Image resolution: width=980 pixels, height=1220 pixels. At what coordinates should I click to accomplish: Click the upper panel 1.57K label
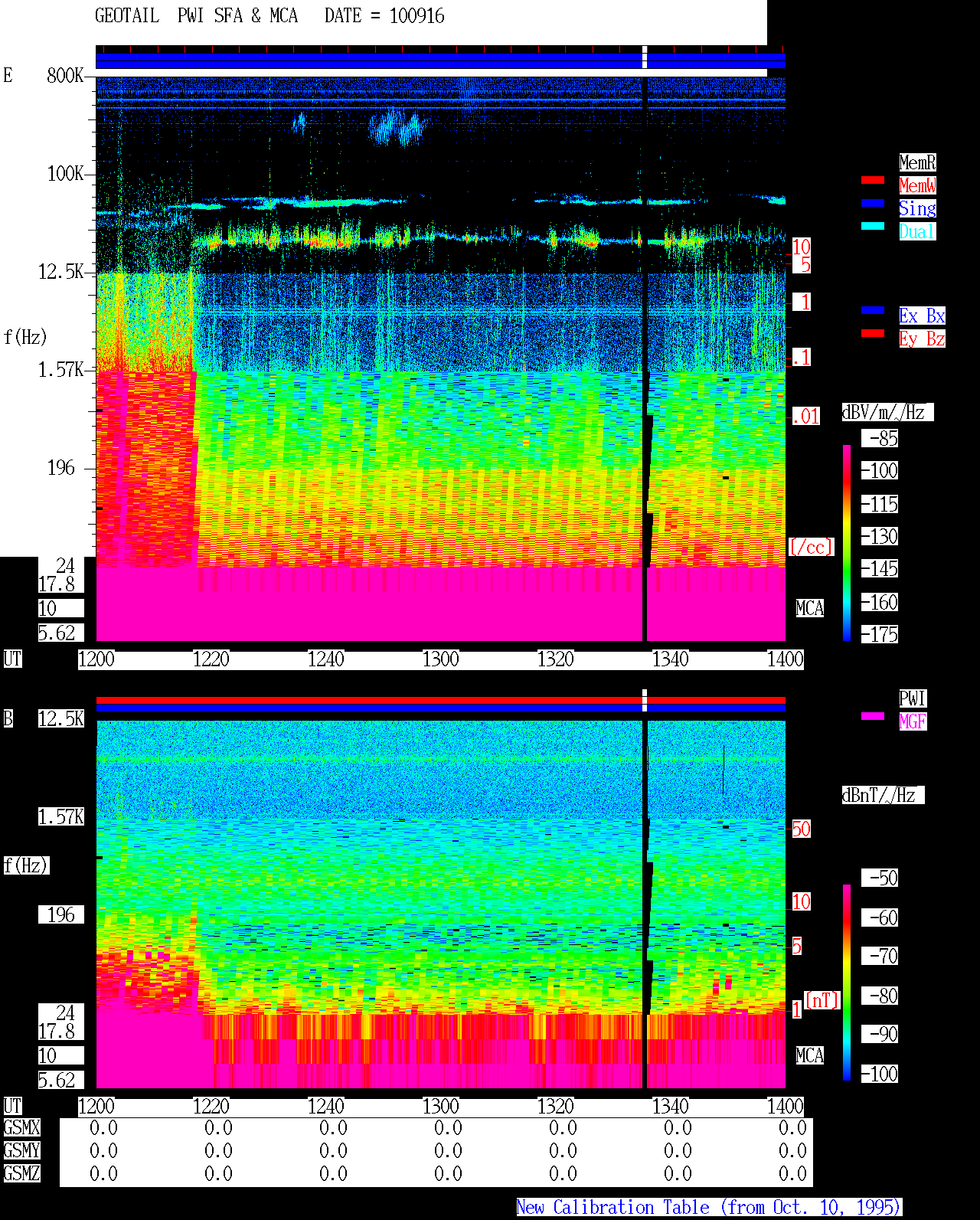pyautogui.click(x=61, y=369)
